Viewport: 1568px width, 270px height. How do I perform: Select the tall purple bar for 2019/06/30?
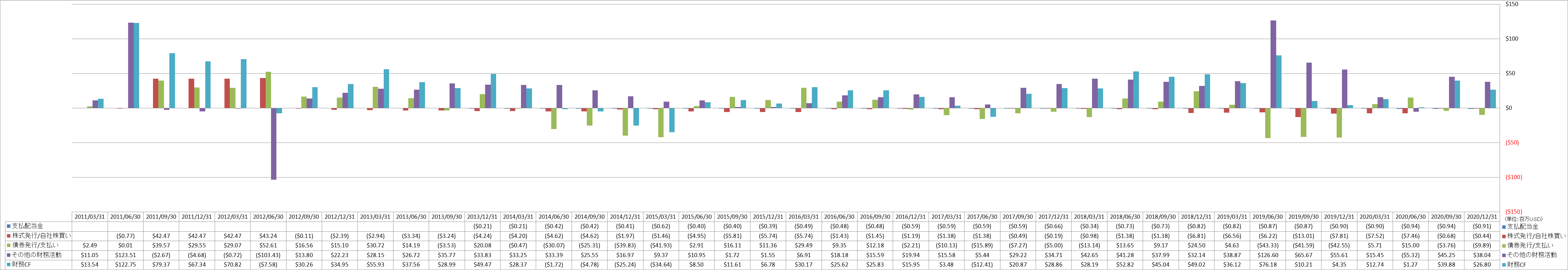coord(1273,65)
